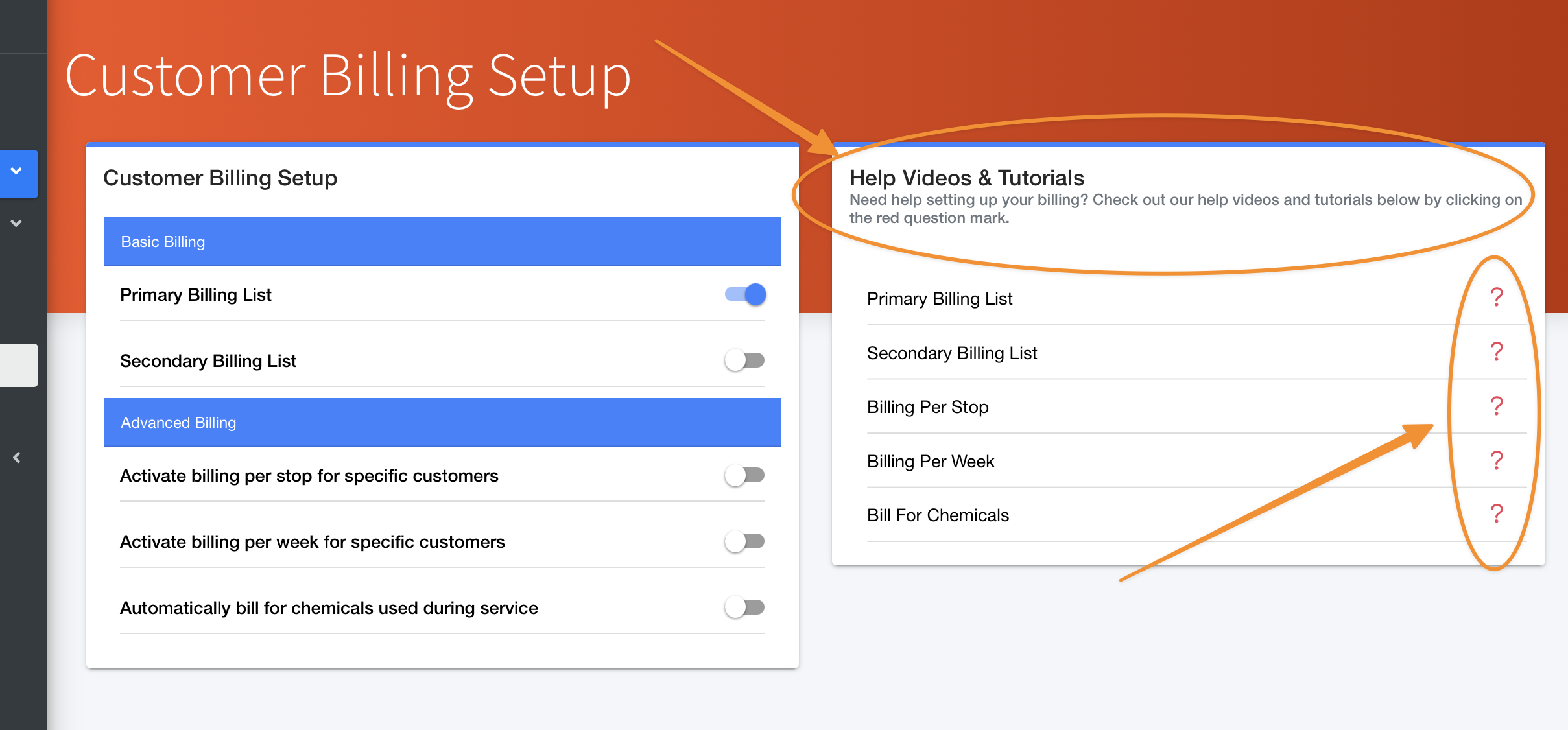
Task: Click Billing Per Week tutorial label
Action: click(930, 462)
